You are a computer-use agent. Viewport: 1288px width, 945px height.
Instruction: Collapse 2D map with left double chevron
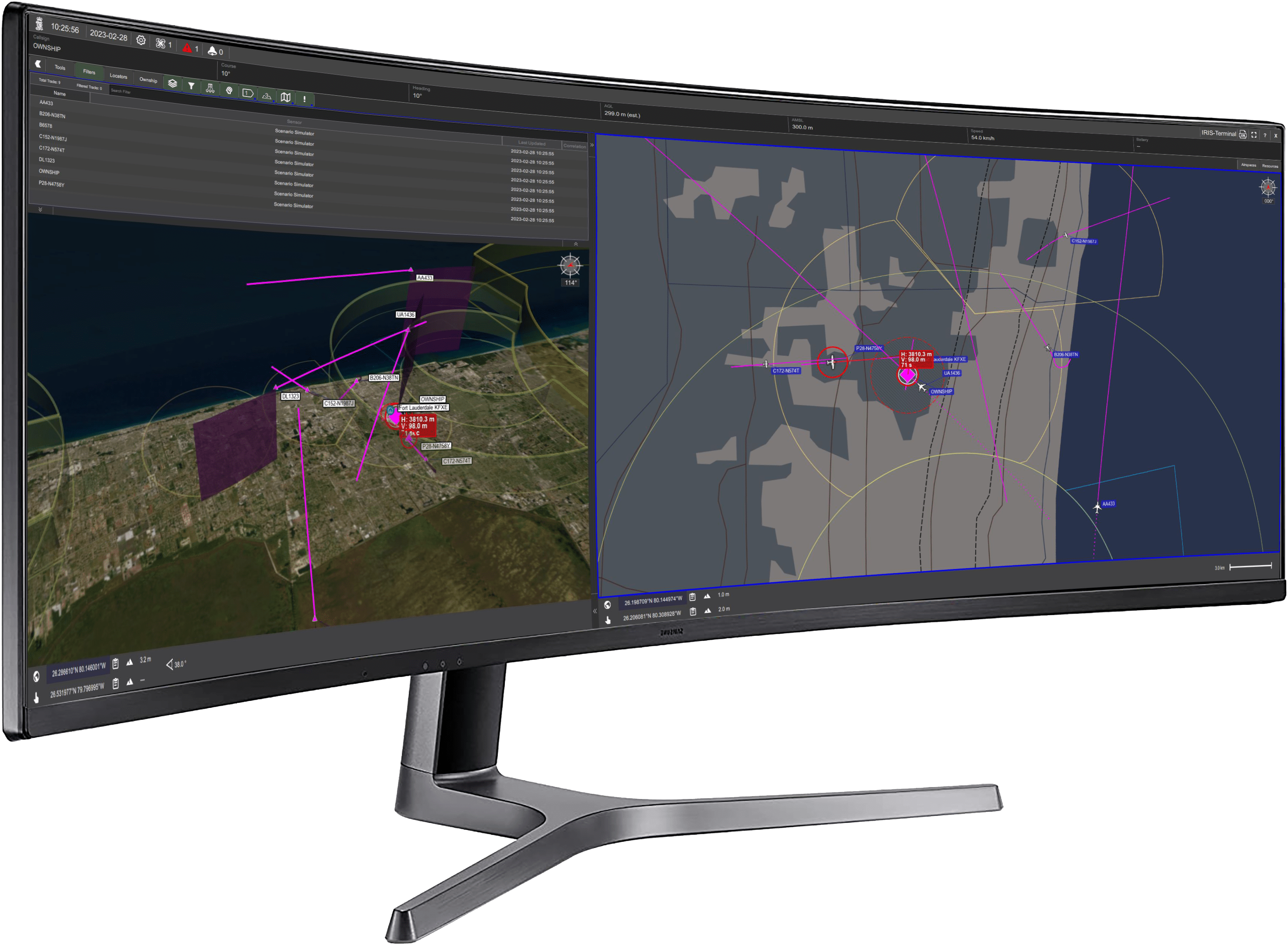[x=595, y=611]
